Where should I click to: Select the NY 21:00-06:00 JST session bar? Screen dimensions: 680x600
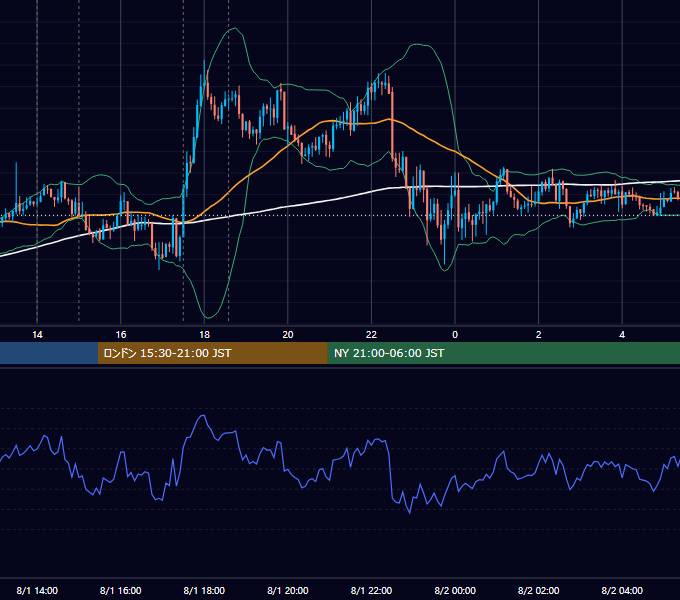(503, 353)
